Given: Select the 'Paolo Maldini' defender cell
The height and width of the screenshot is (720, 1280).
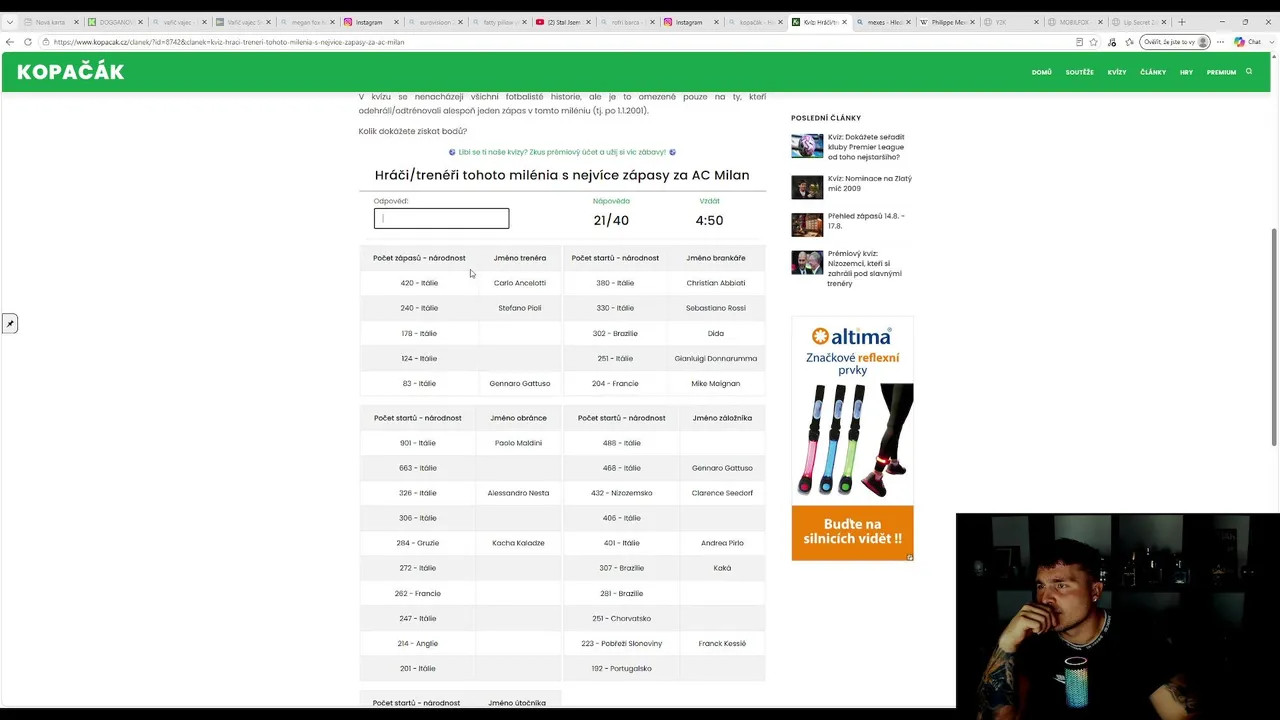Looking at the screenshot, I should pos(518,443).
